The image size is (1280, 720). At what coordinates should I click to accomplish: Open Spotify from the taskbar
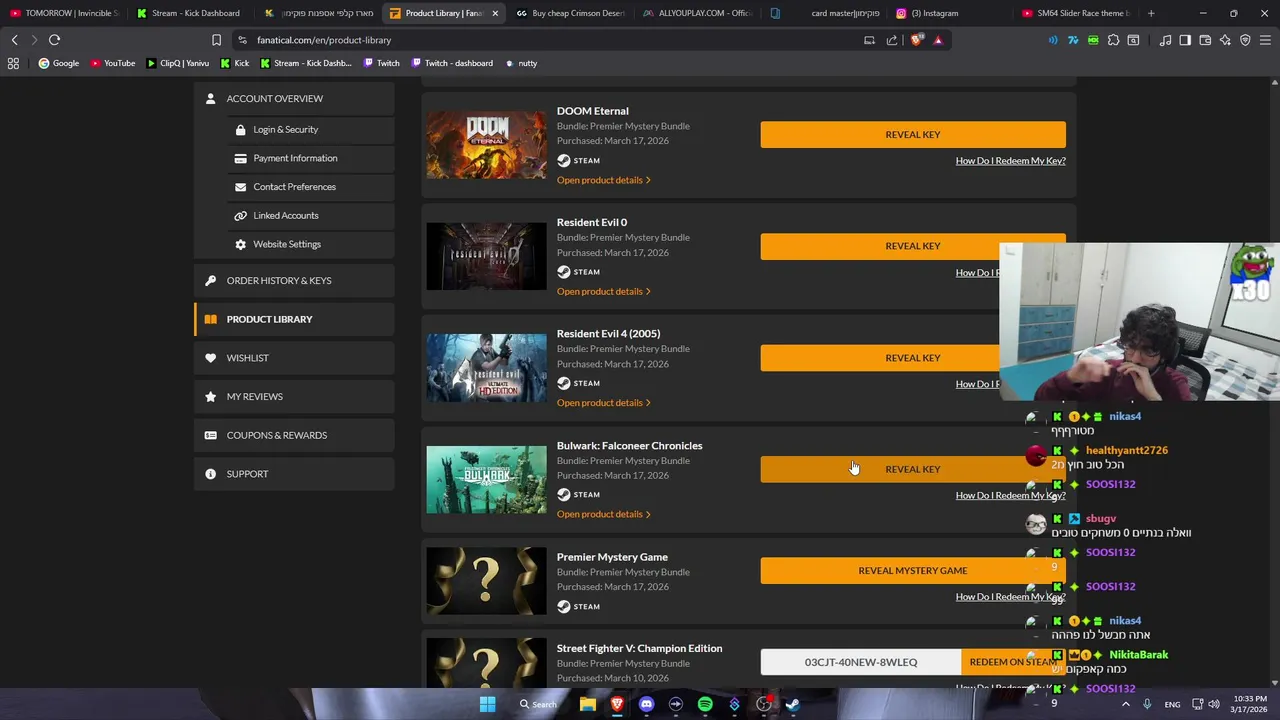pos(705,704)
